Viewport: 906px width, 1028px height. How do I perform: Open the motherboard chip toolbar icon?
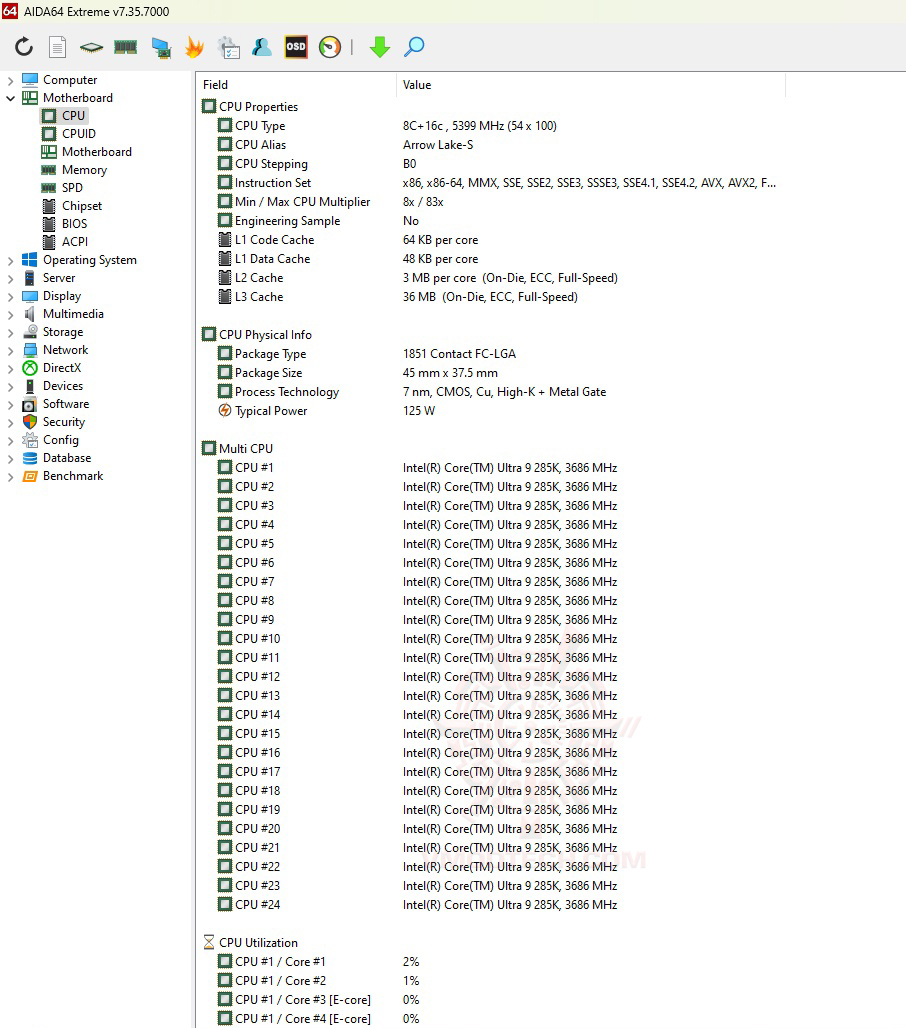pyautogui.click(x=91, y=47)
